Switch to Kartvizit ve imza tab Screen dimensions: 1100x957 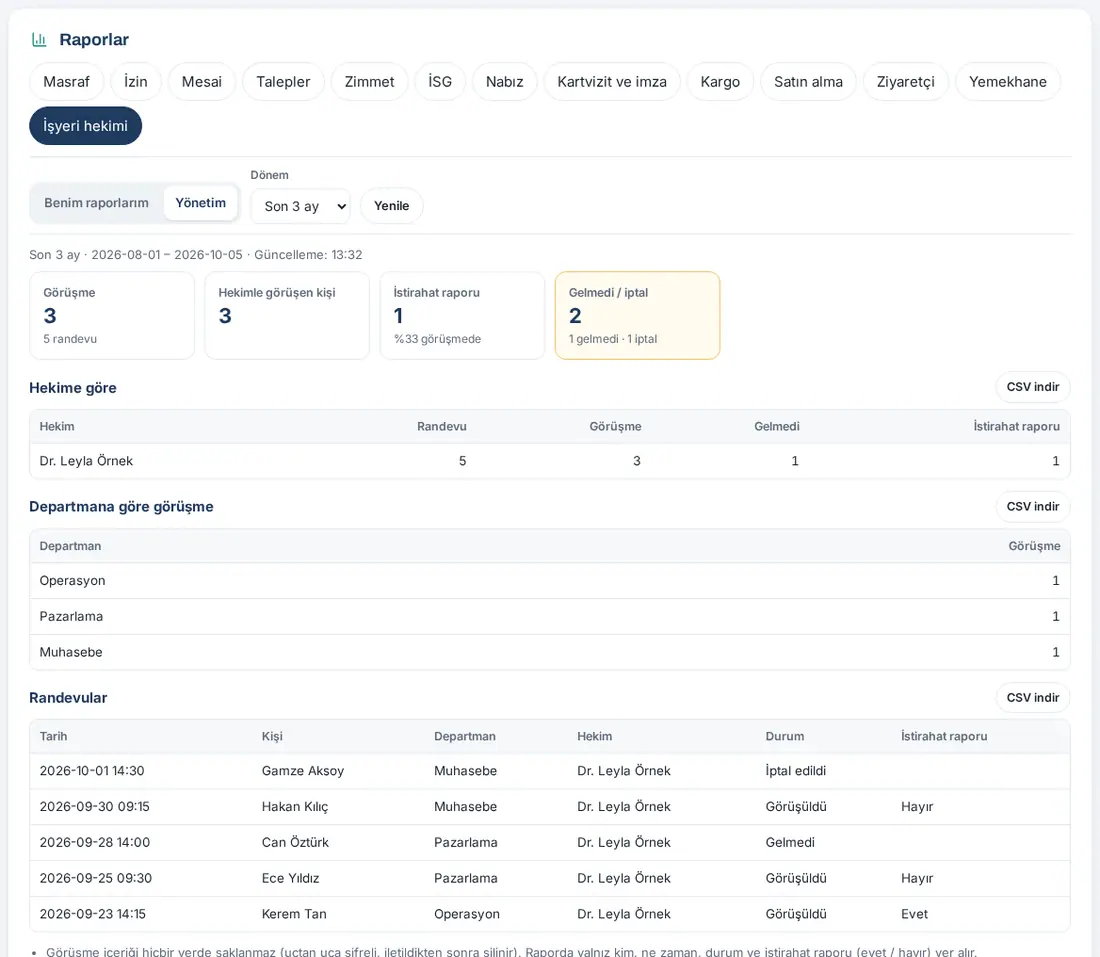click(612, 81)
